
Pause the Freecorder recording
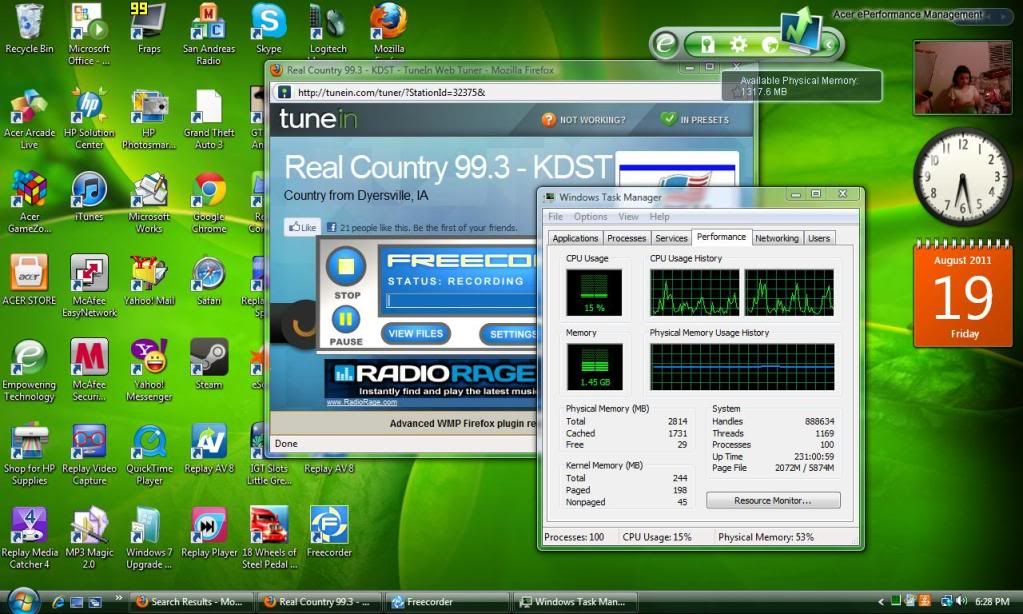[x=345, y=320]
